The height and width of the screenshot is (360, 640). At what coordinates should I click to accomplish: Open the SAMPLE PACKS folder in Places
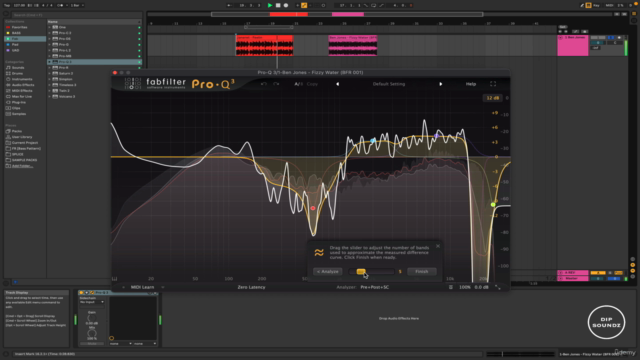[24, 160]
